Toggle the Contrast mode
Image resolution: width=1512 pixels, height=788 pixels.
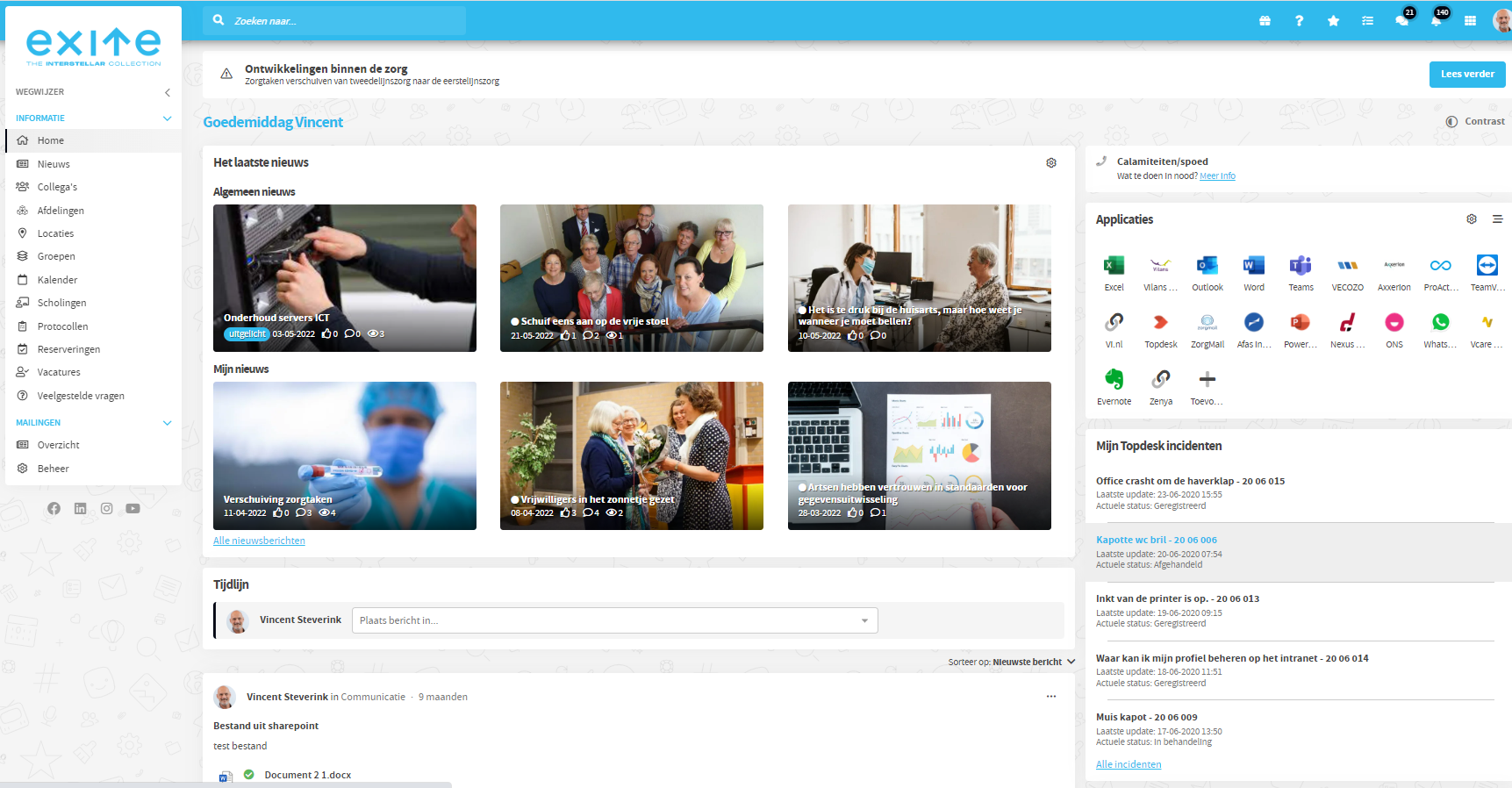click(1475, 121)
